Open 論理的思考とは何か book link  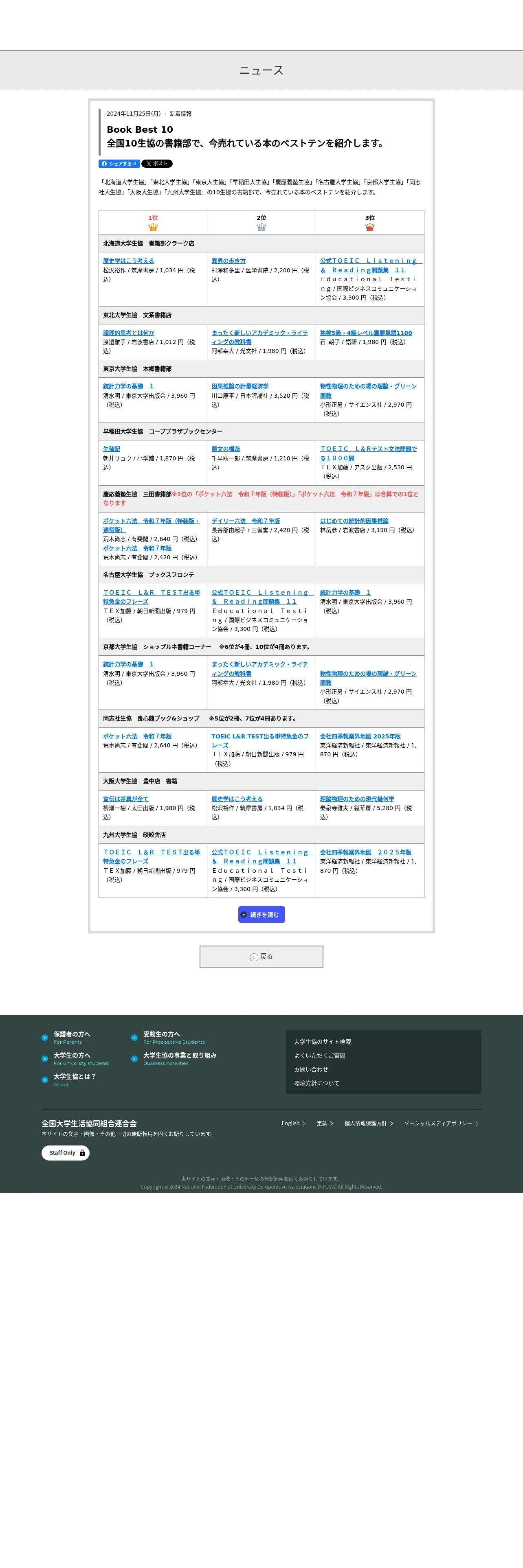pyautogui.click(x=128, y=333)
